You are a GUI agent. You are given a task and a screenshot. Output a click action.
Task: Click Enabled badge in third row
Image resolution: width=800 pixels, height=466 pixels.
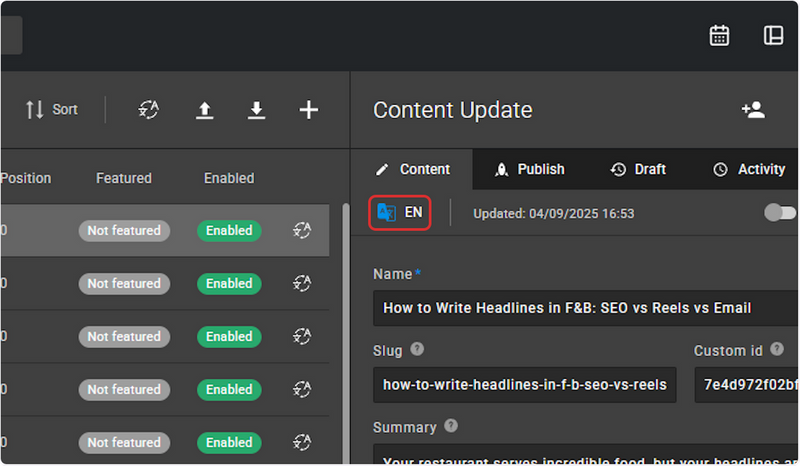[229, 337]
